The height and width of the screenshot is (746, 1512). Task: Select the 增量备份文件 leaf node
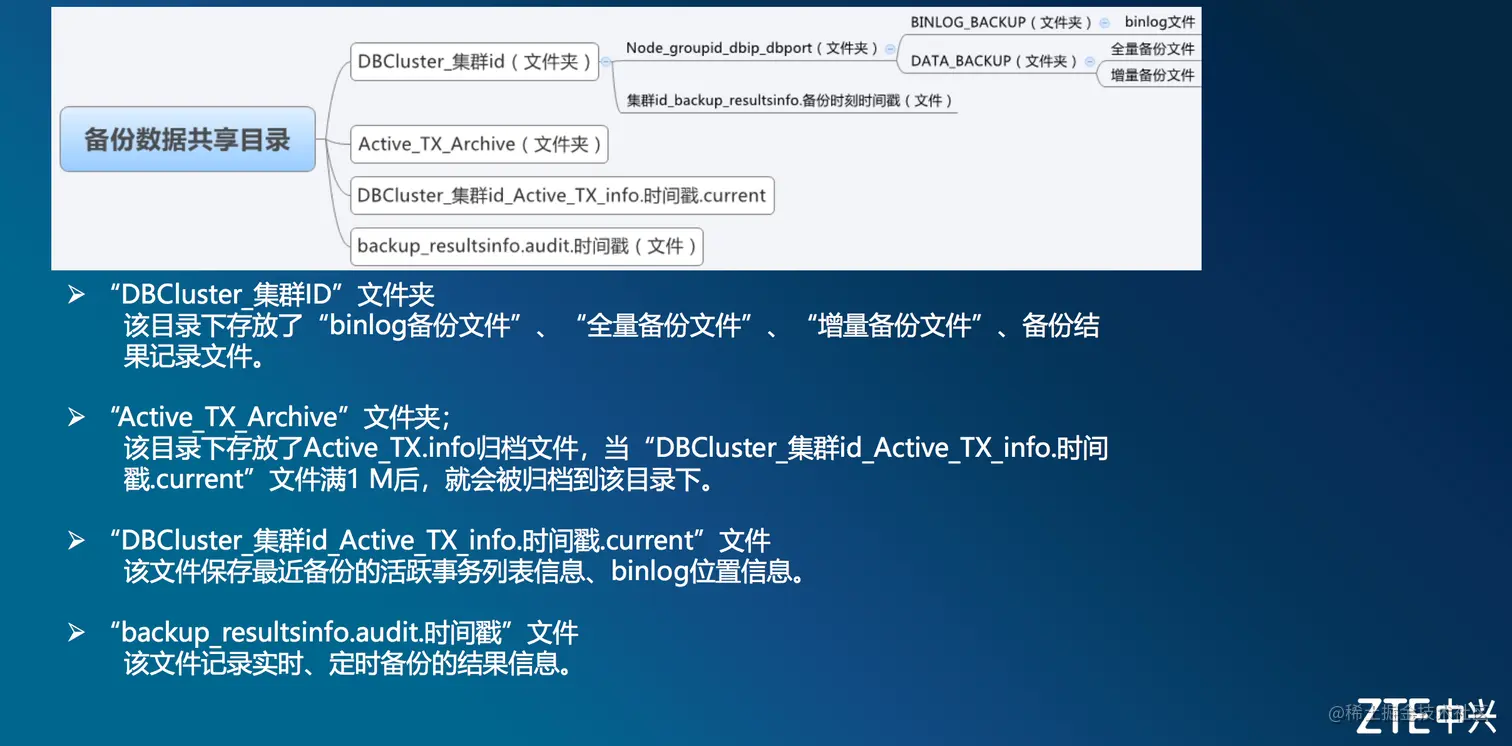pyautogui.click(x=1152, y=75)
